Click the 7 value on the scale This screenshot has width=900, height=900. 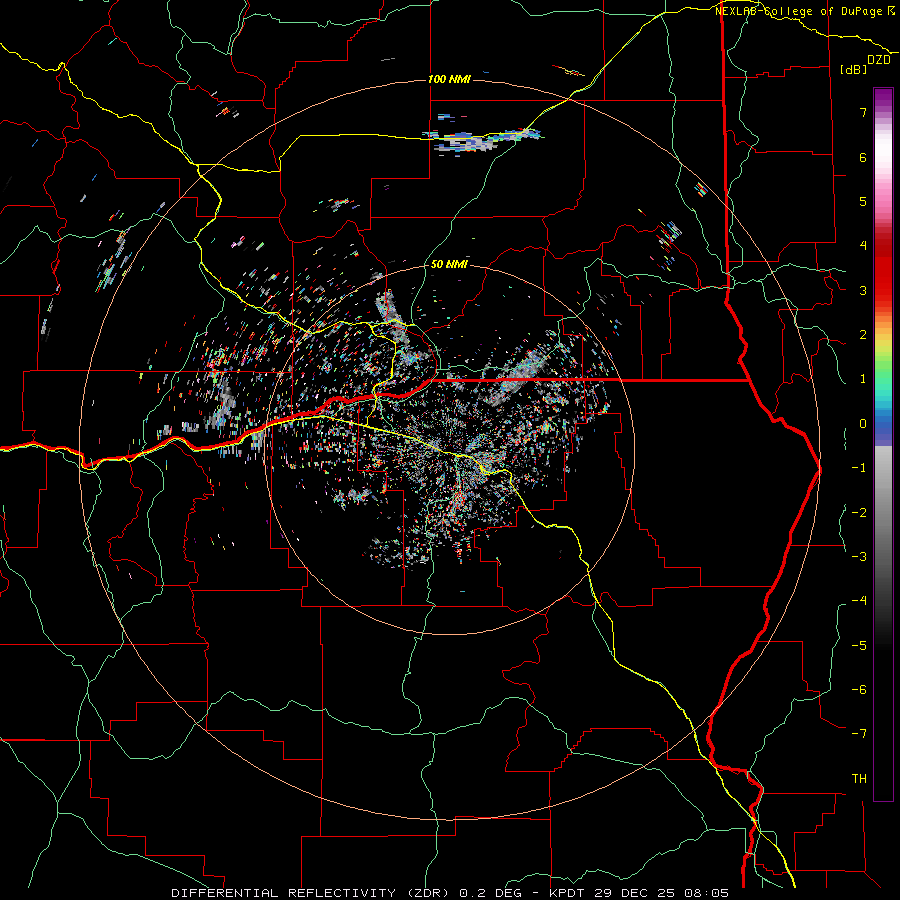coord(863,112)
